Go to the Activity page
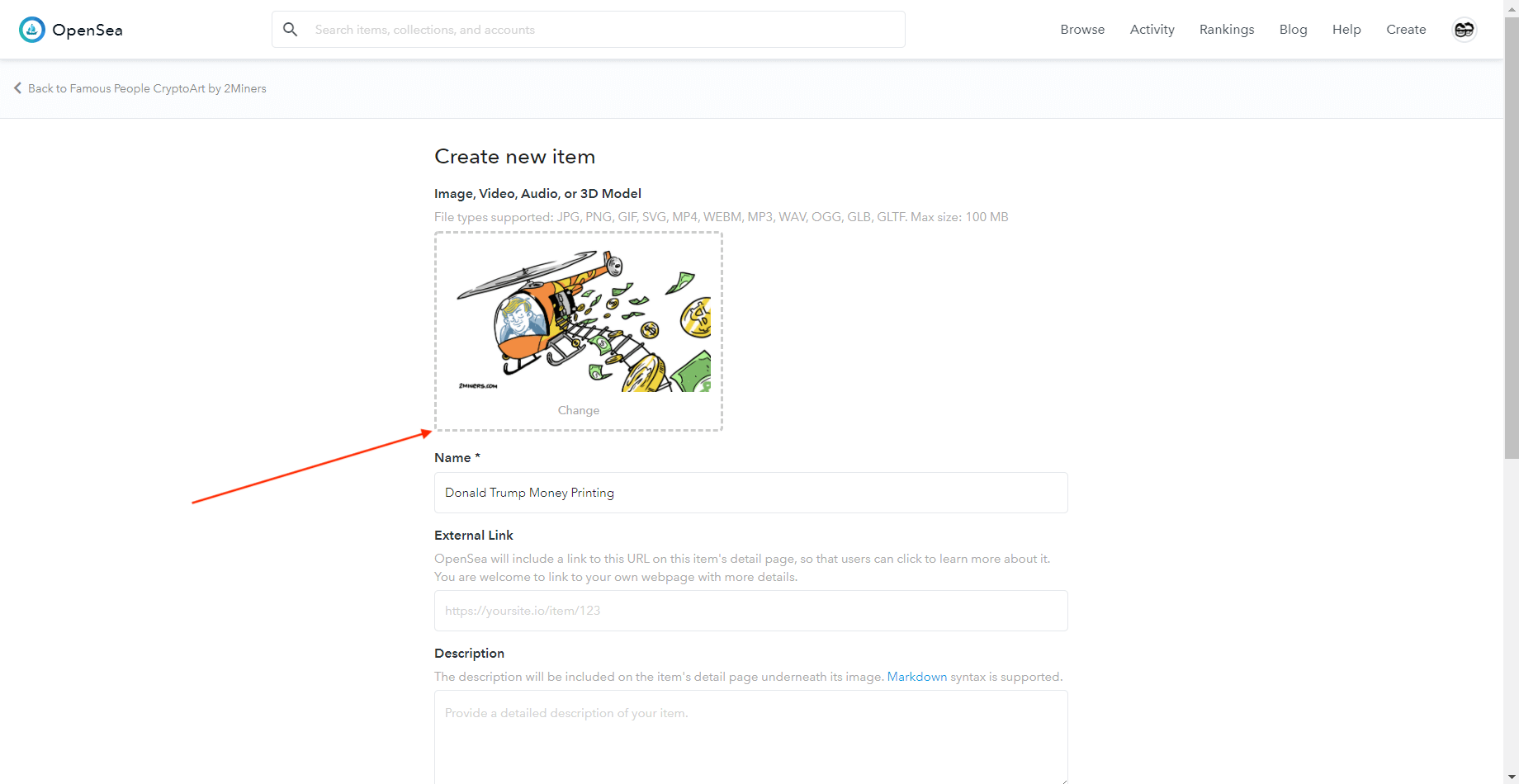The image size is (1519, 784). (1152, 30)
